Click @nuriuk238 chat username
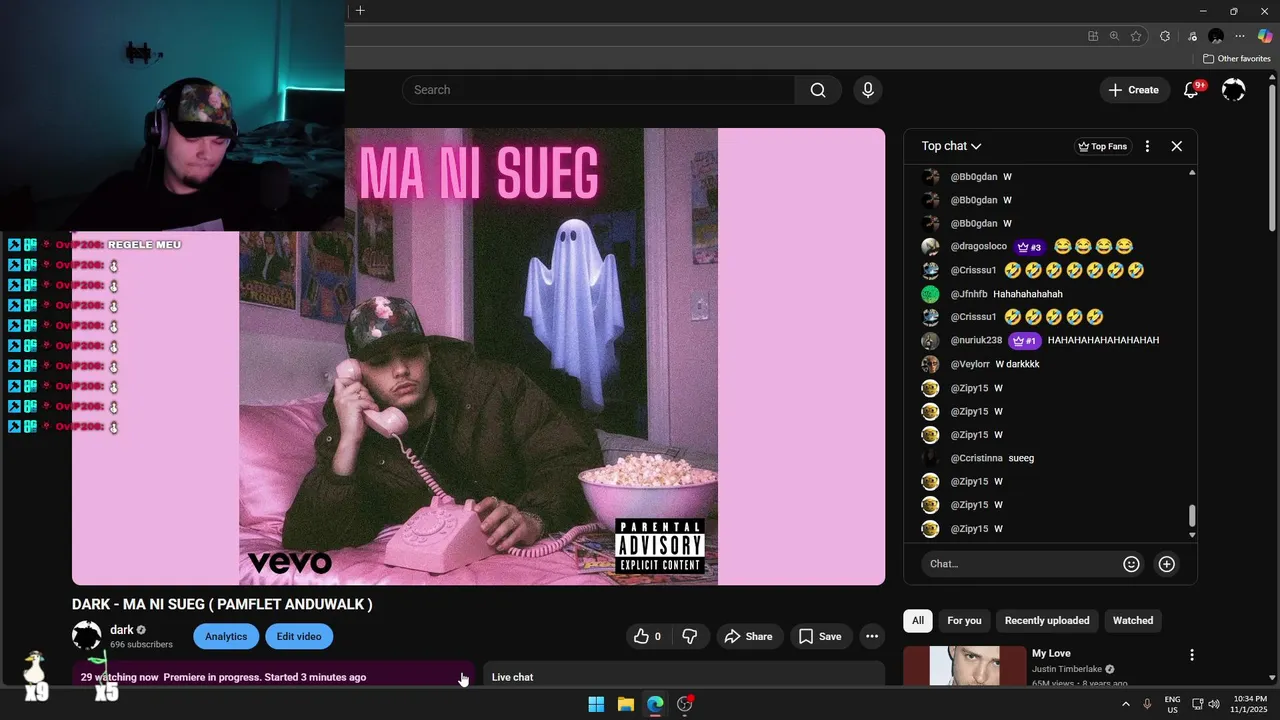The image size is (1280, 720). click(x=976, y=340)
